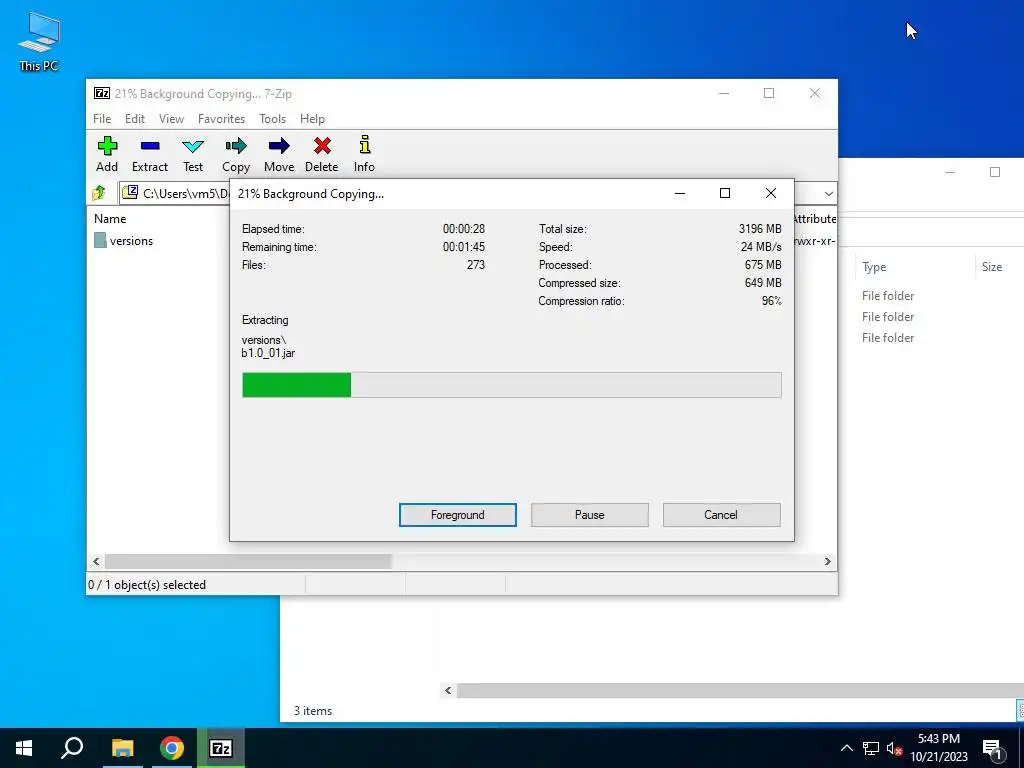
Task: Click the "3 items" Explorer status text
Action: tap(313, 711)
